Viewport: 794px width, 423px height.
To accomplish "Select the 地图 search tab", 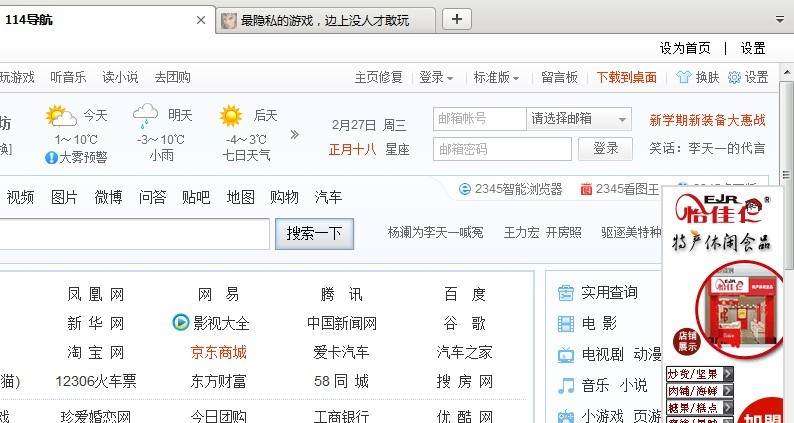I will point(241,197).
